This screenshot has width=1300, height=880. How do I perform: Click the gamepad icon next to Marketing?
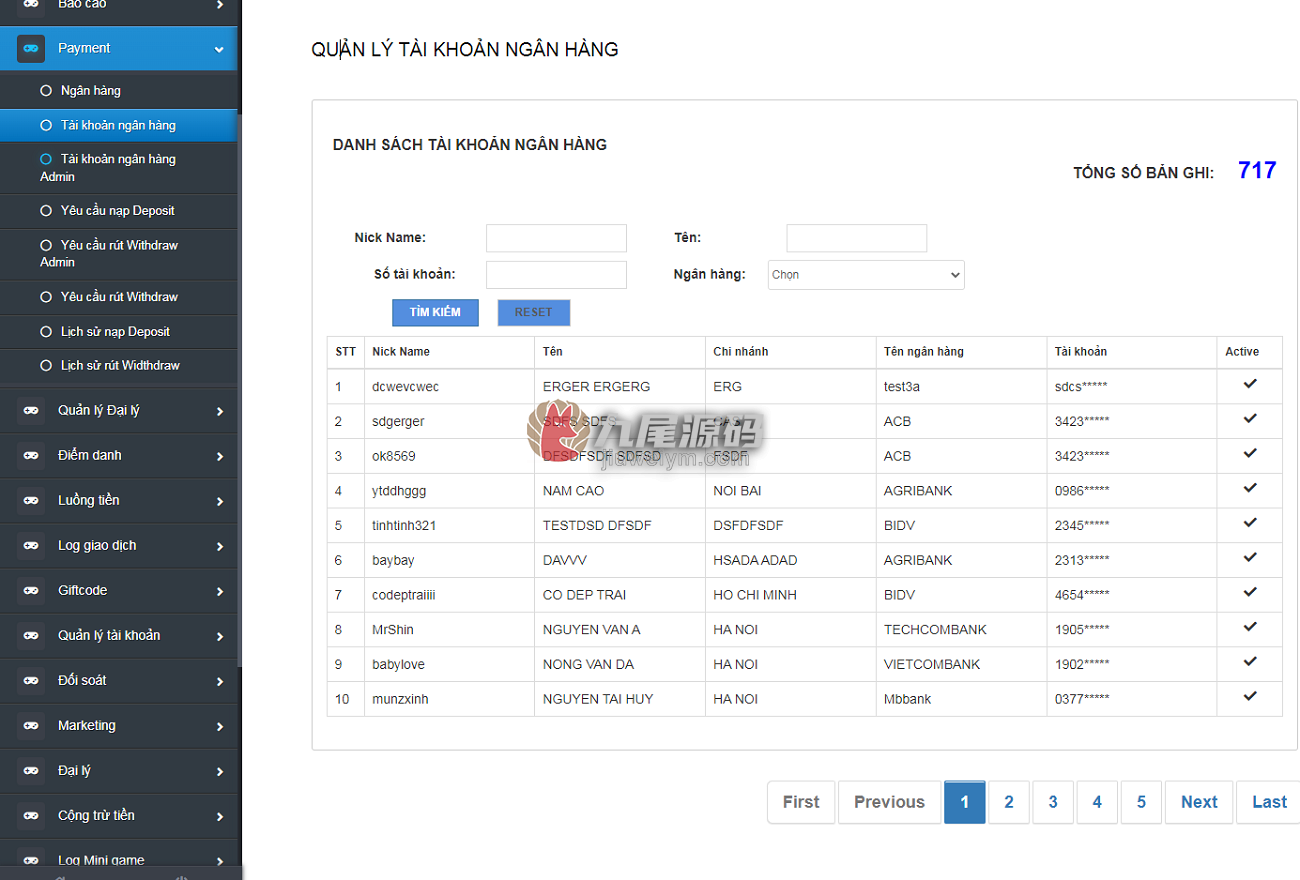coord(31,726)
